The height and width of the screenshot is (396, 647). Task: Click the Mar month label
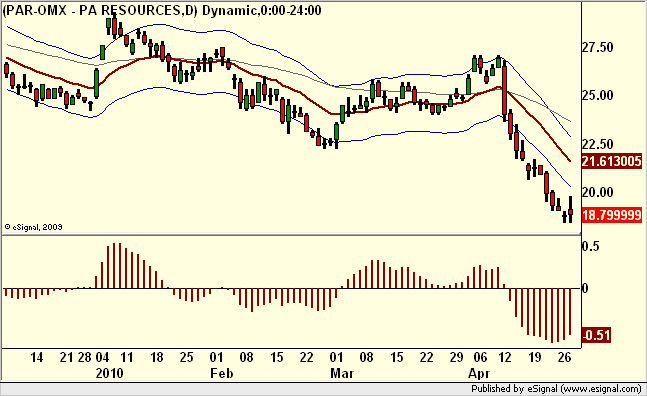342,373
